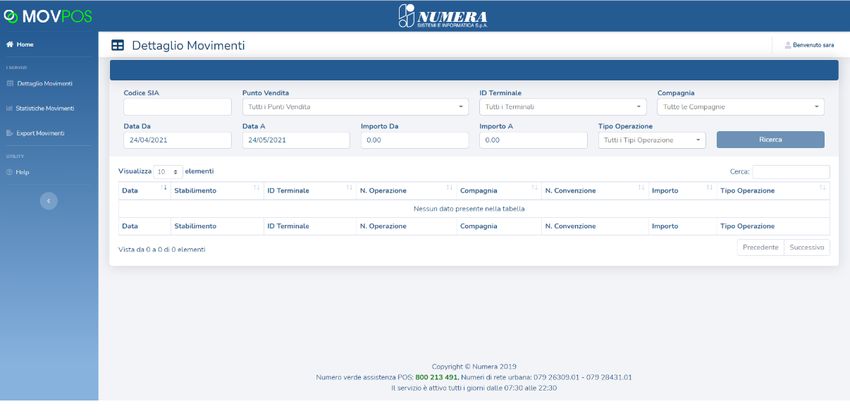The width and height of the screenshot is (850, 416).
Task: Click the Export Movimenti sidebar icon
Action: pos(9,133)
